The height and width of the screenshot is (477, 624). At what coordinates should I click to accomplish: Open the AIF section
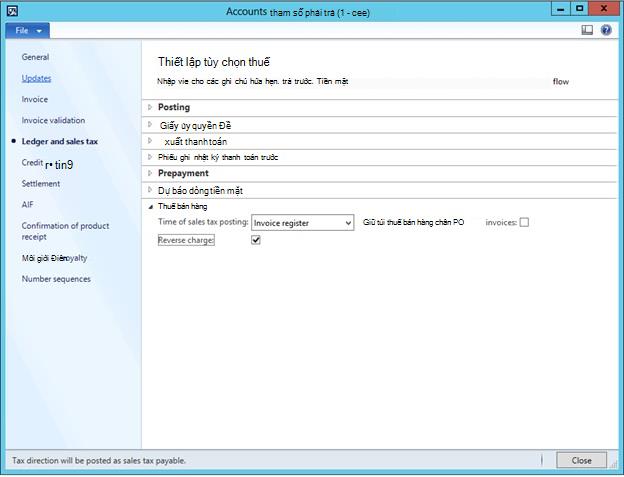click(x=27, y=204)
